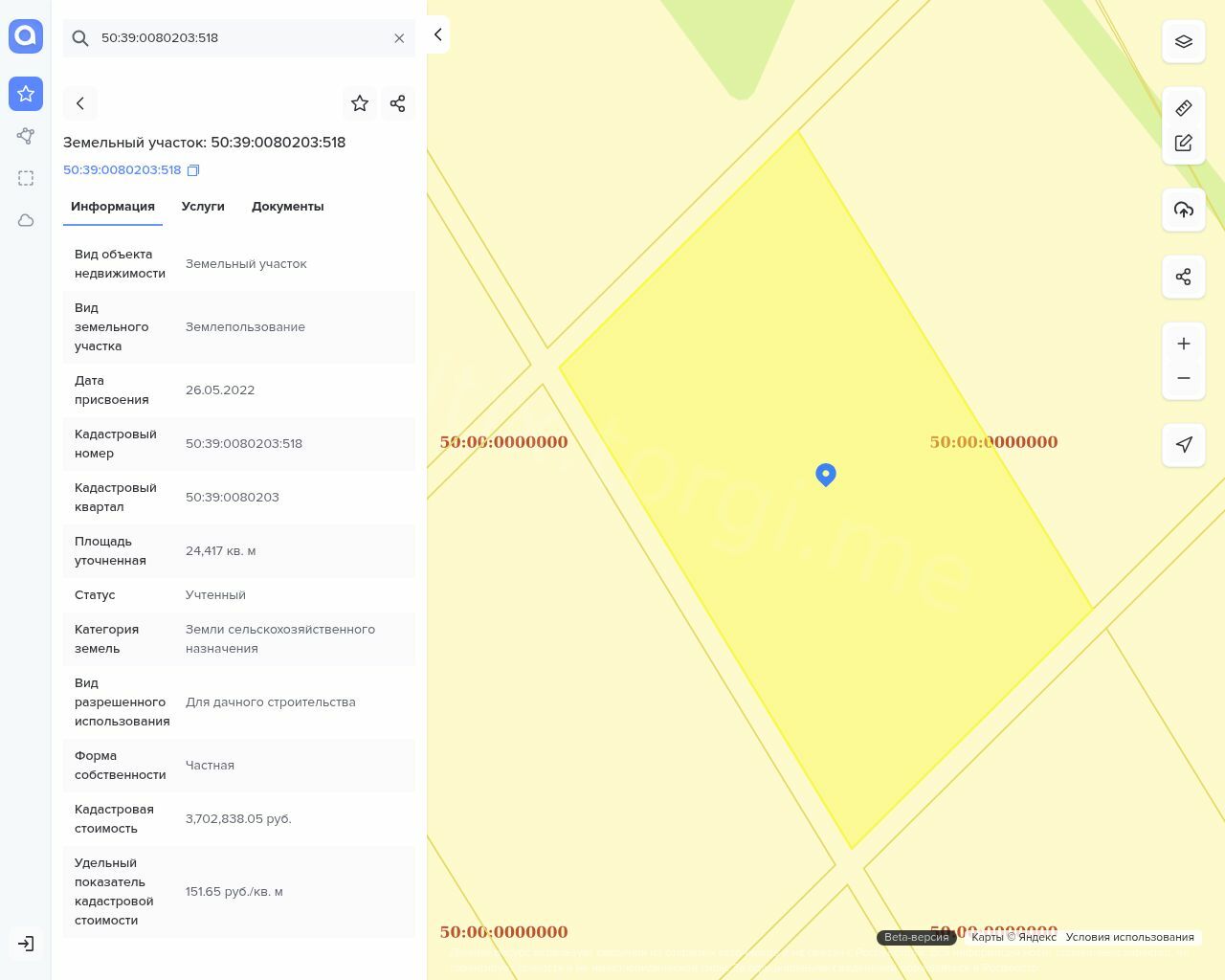Zoom in the map with plus

pos(1184,344)
